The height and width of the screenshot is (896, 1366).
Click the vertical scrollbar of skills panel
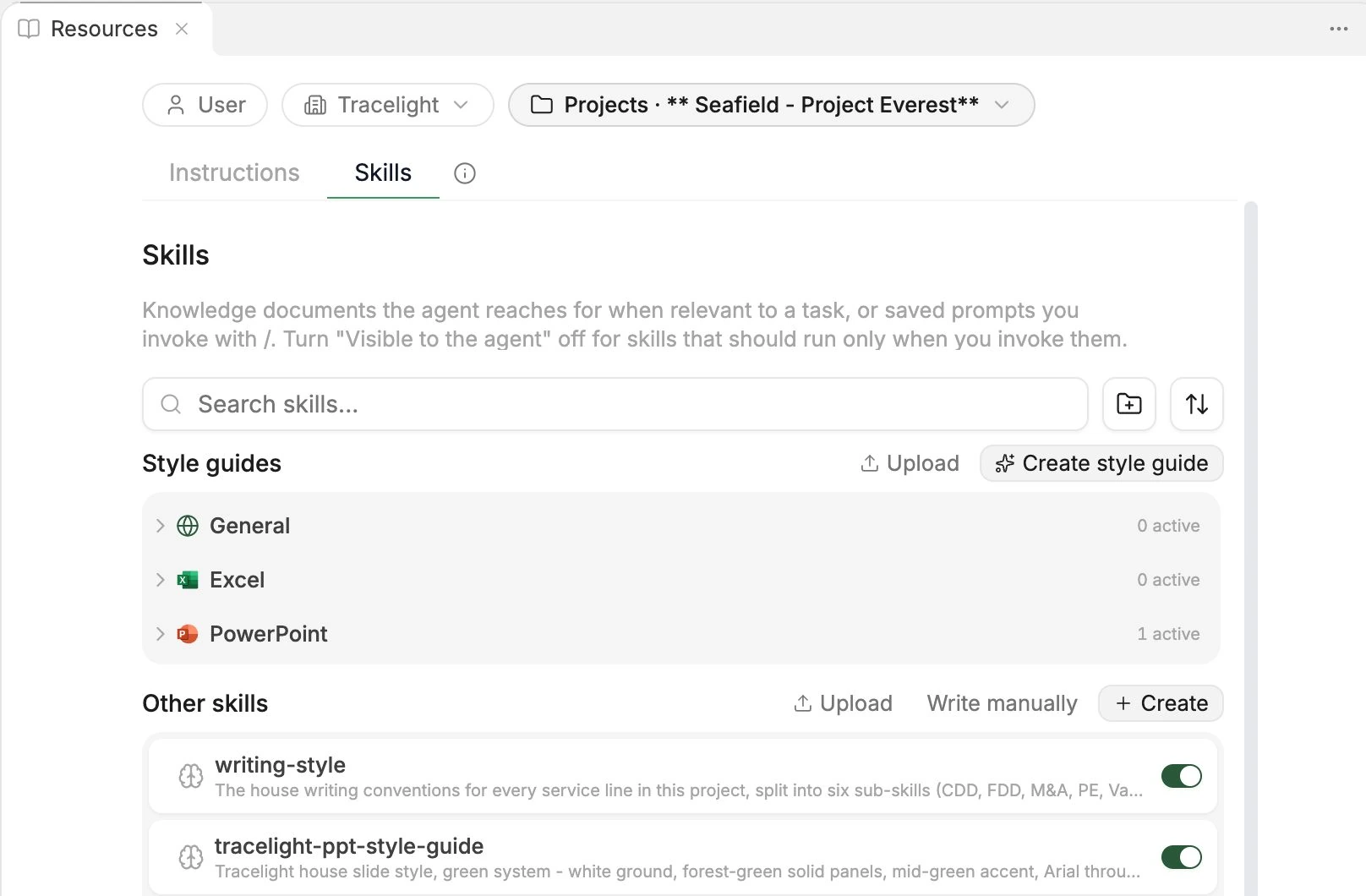pyautogui.click(x=1251, y=548)
